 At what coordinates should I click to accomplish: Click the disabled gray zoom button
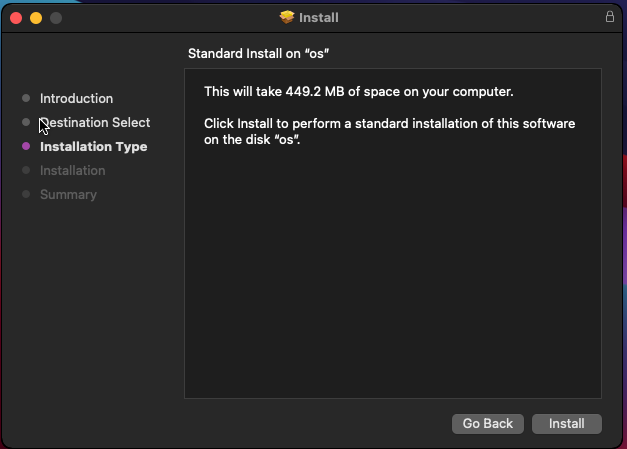(x=56, y=18)
